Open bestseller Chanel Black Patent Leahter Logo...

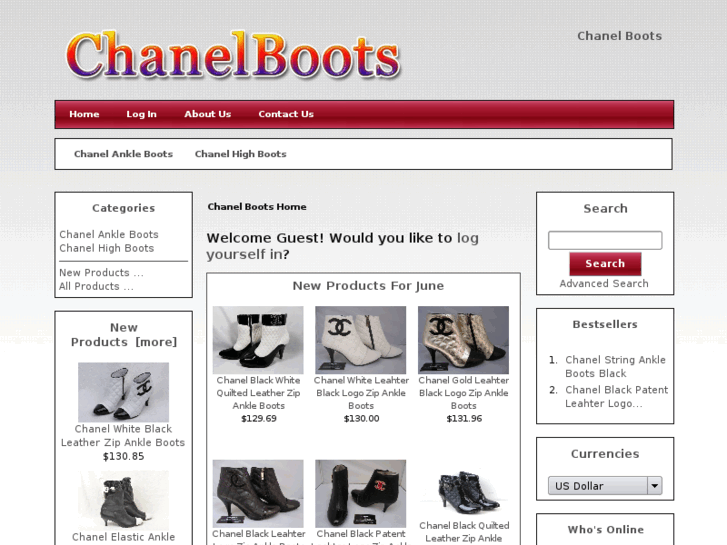click(x=616, y=397)
